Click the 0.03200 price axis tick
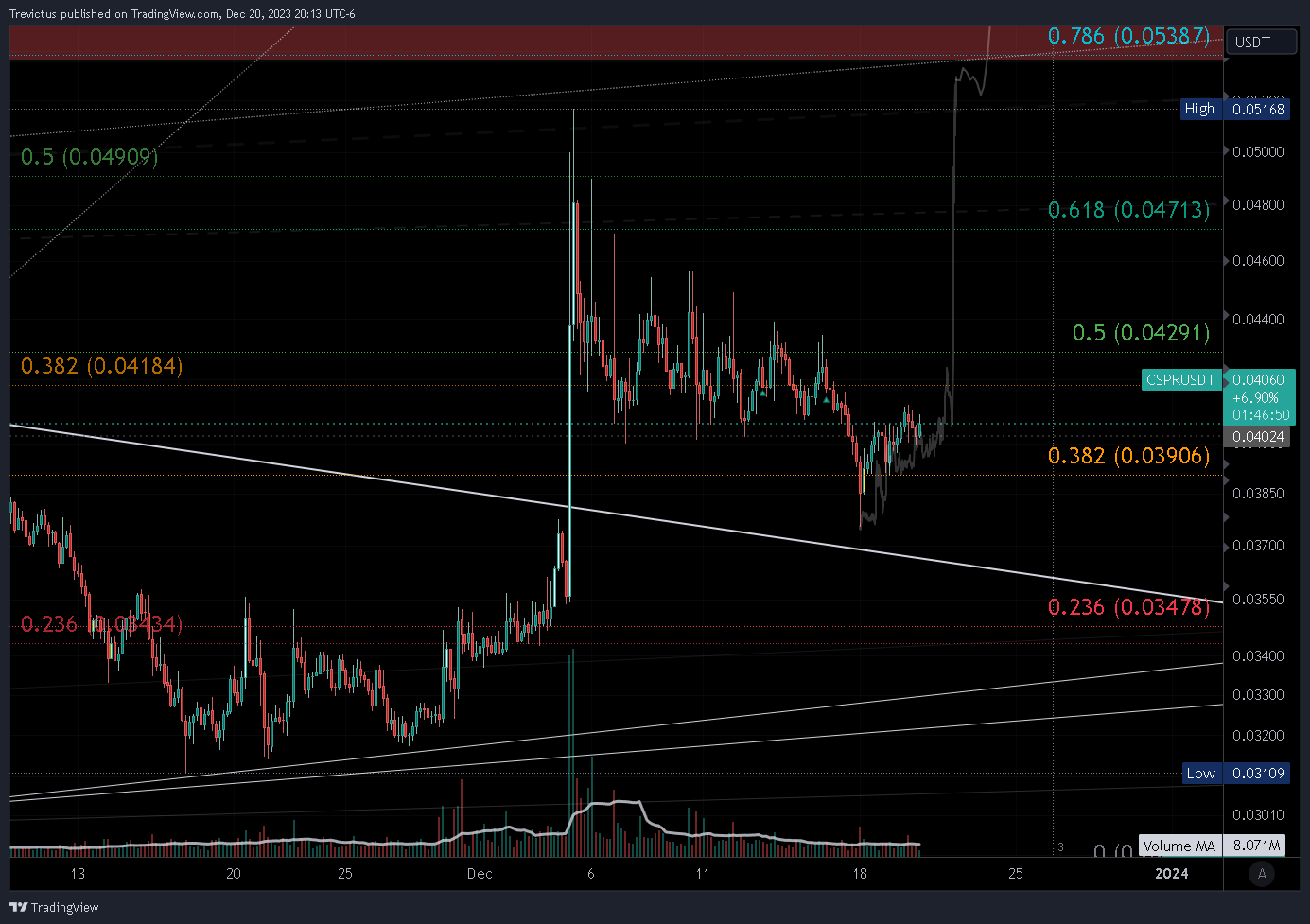This screenshot has width=1310, height=924. [x=1258, y=736]
